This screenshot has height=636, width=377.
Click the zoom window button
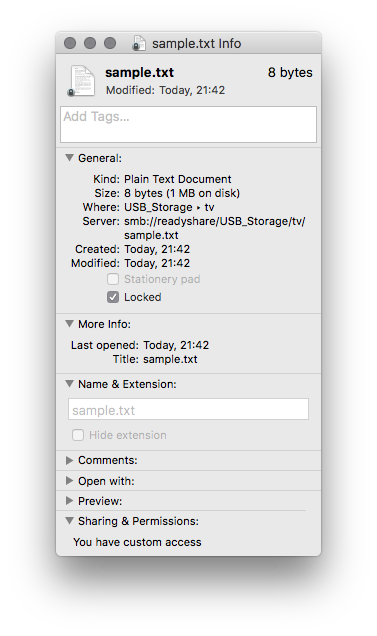click(x=110, y=43)
